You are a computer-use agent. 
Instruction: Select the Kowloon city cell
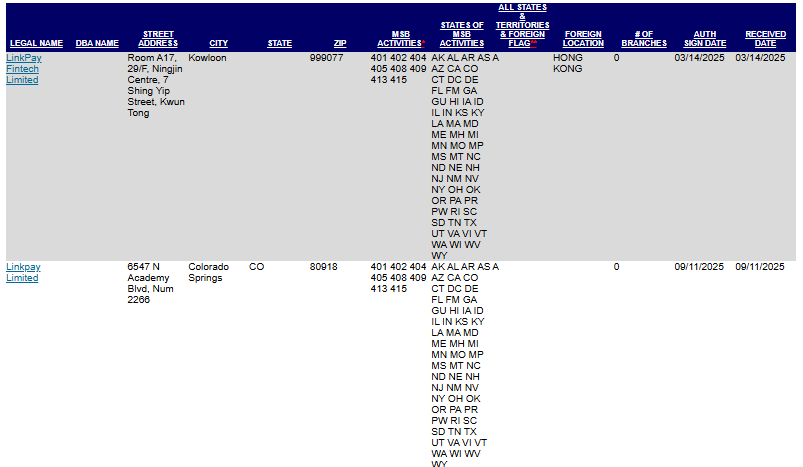[207, 58]
